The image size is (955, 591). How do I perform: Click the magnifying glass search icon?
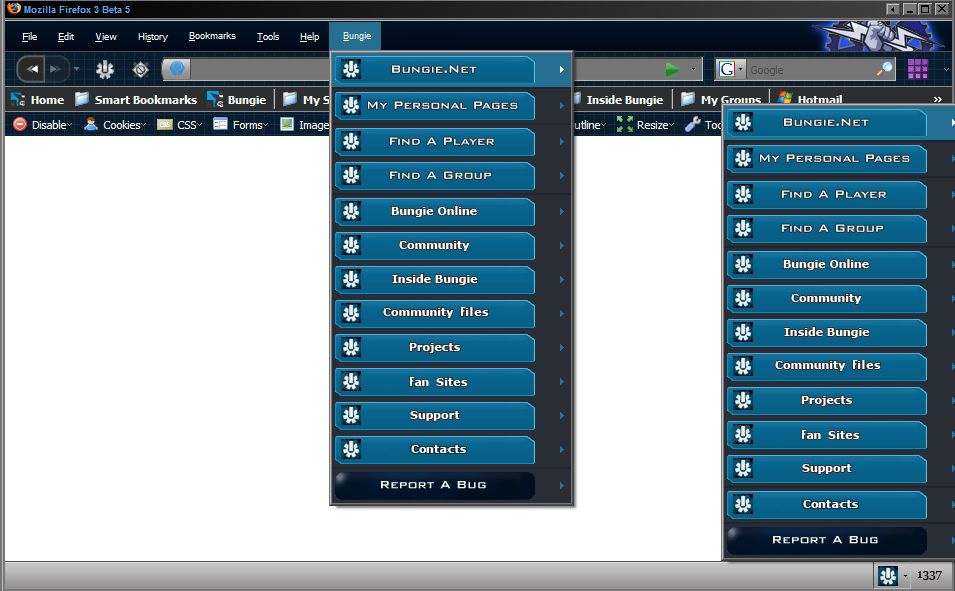(884, 69)
